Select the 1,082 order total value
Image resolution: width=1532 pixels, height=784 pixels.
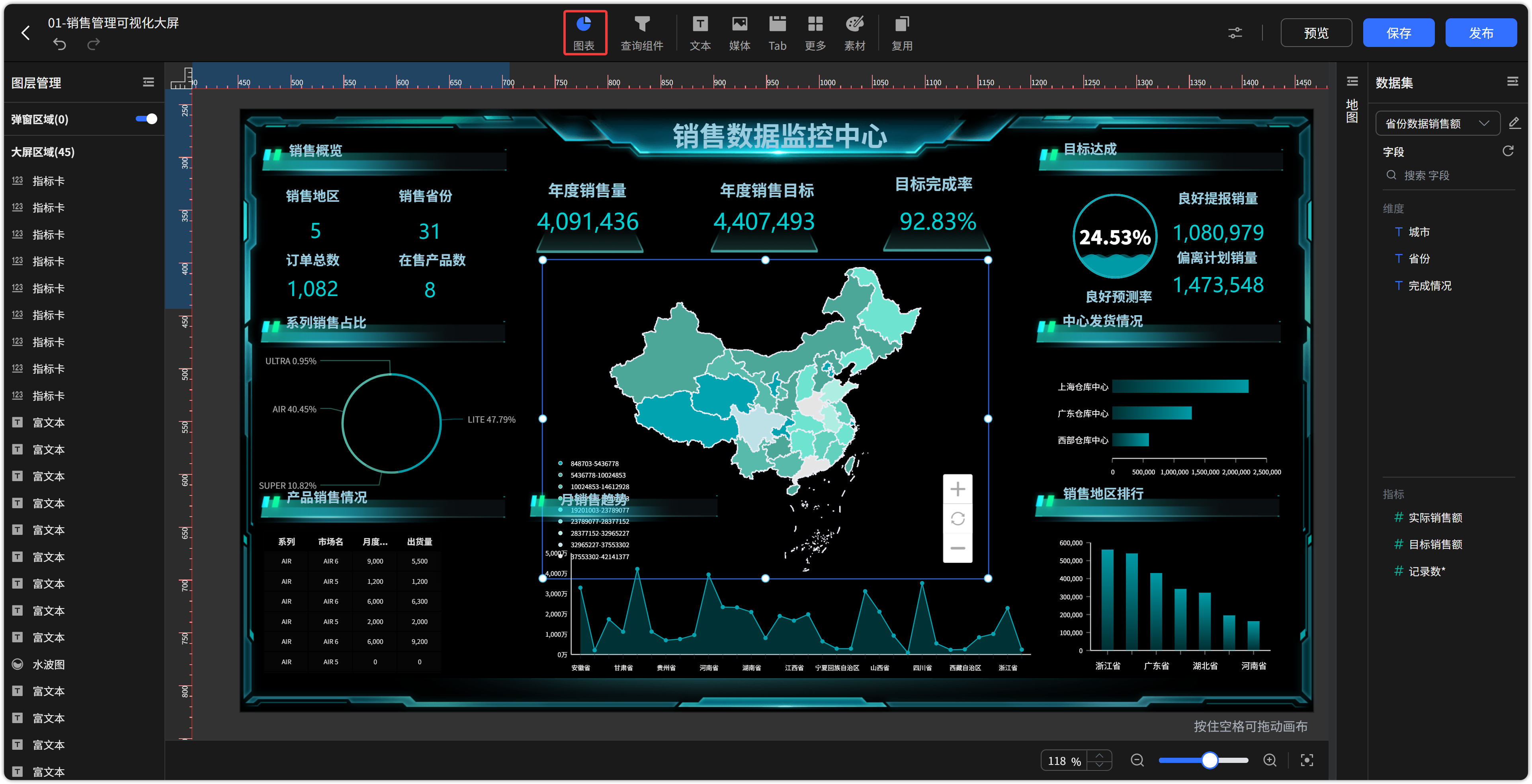click(312, 289)
